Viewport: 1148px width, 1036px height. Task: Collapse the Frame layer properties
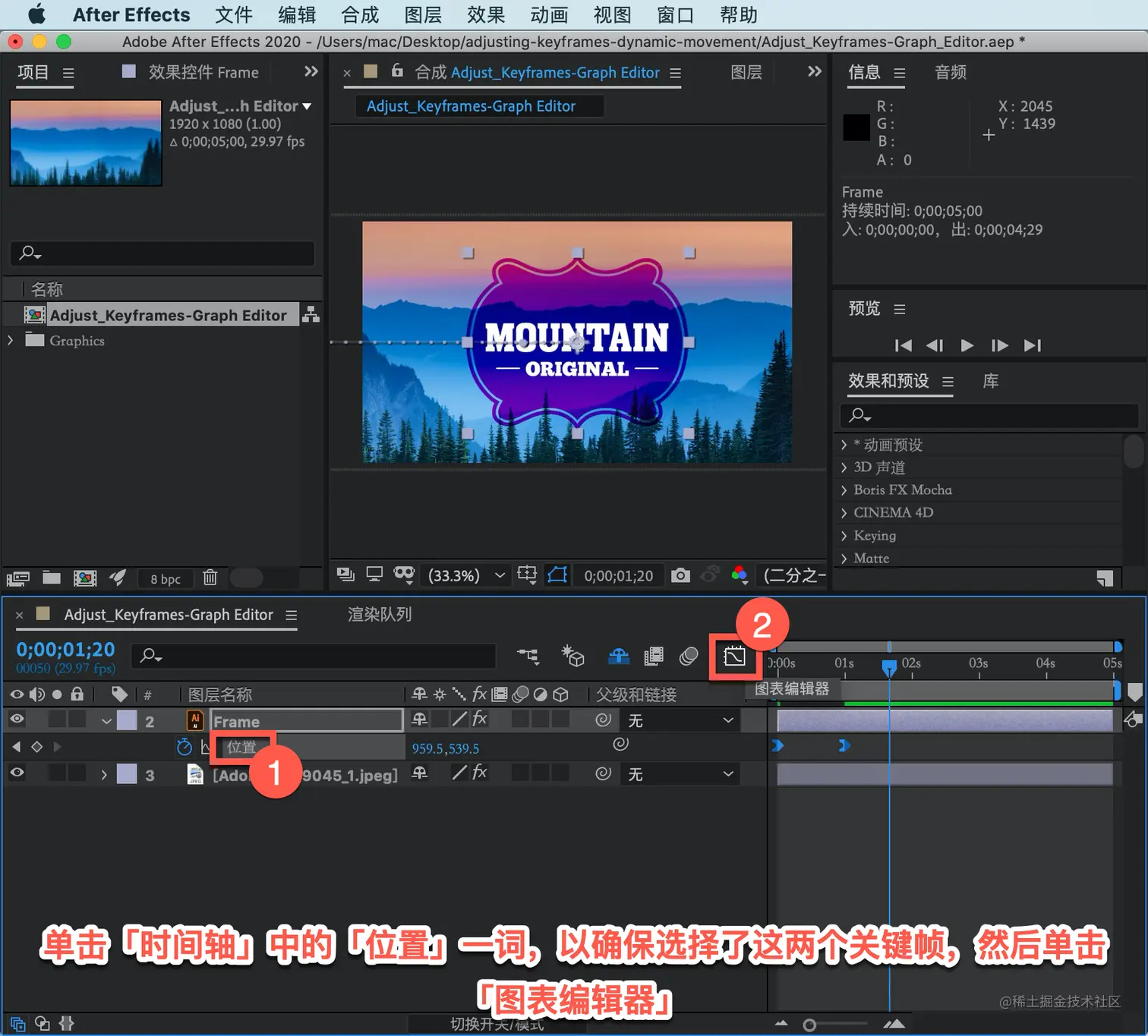[106, 720]
